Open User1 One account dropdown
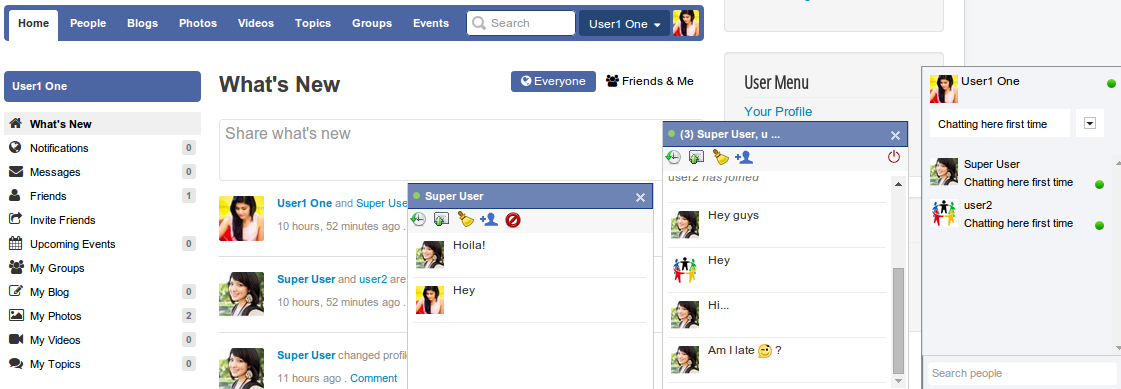Image resolution: width=1121 pixels, height=389 pixels. tap(625, 24)
